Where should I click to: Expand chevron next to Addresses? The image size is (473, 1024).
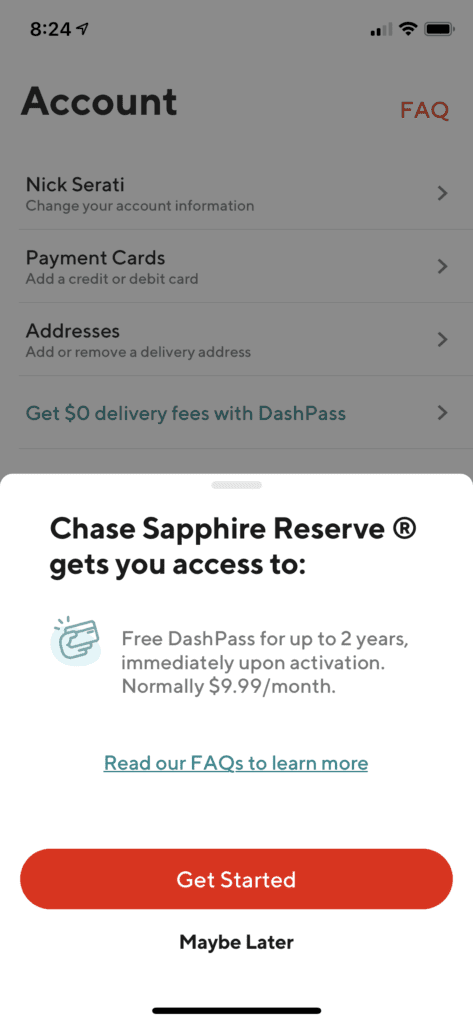tap(442, 340)
